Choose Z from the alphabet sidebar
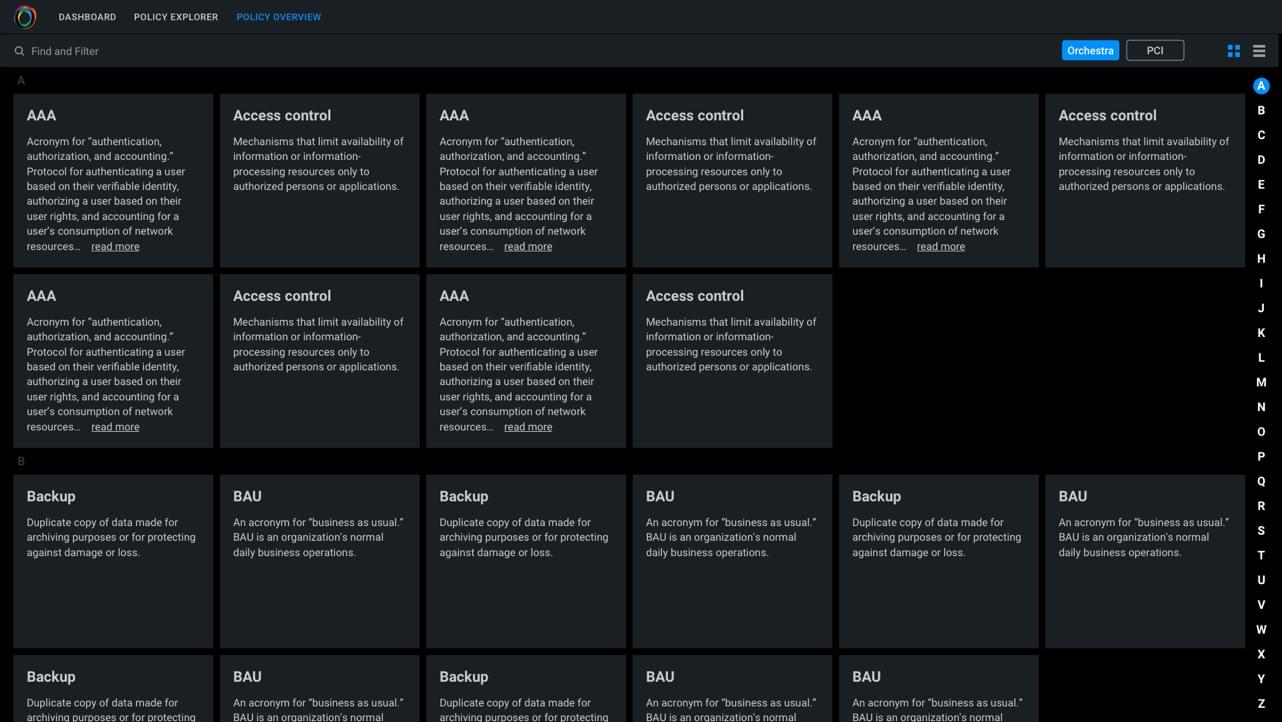The image size is (1282, 722). (1261, 703)
